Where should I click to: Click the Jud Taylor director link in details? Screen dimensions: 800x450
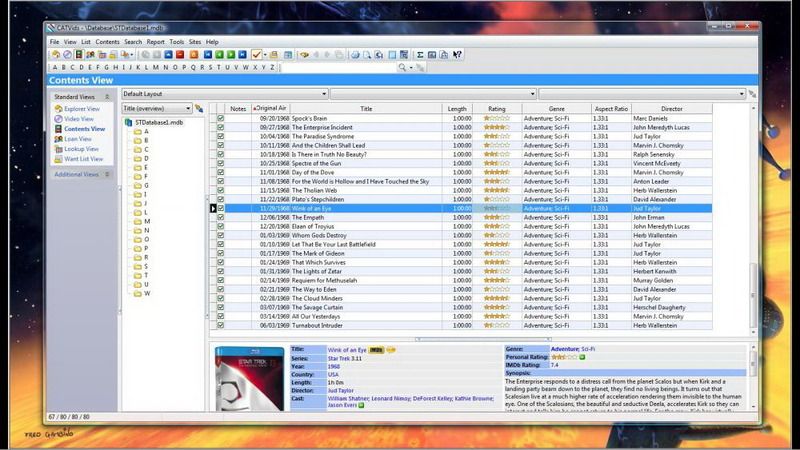point(340,390)
